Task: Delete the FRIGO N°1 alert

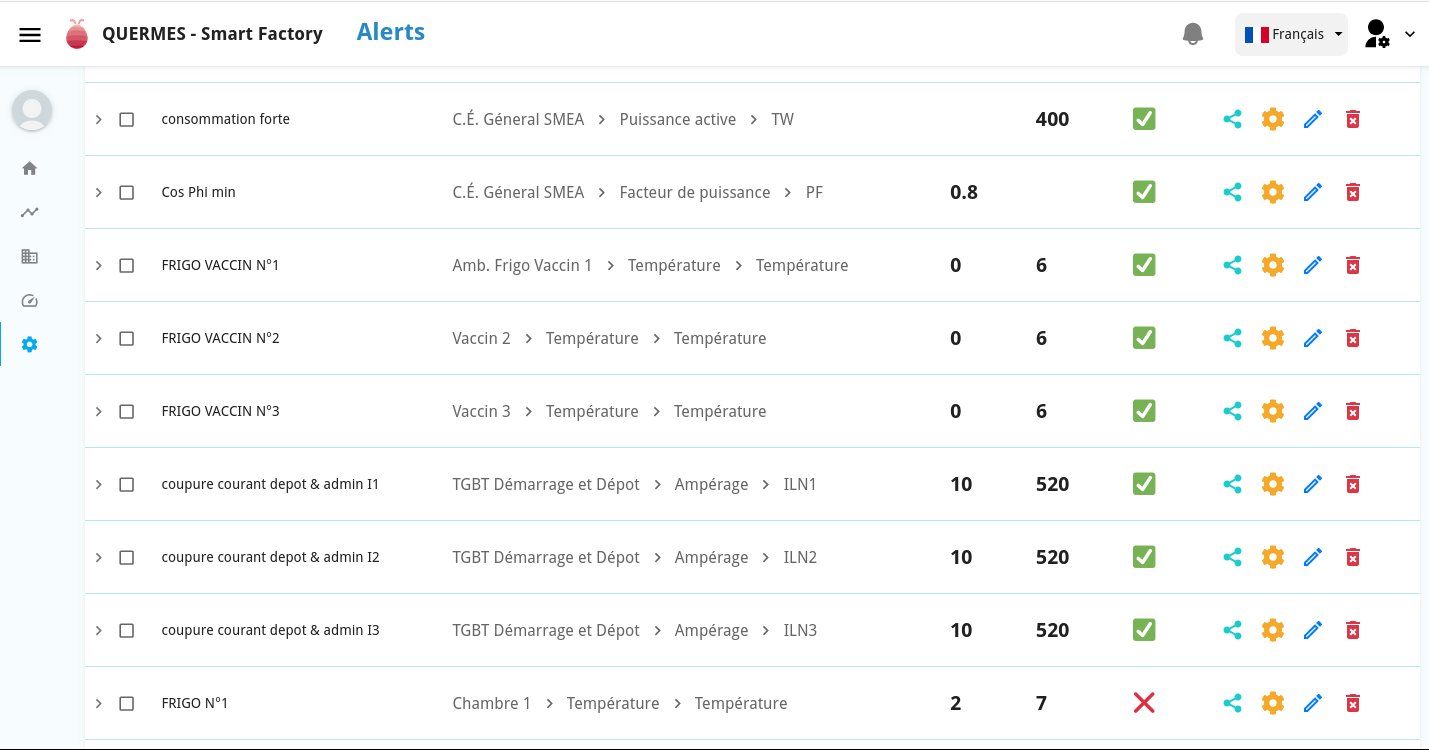Action: point(1352,703)
